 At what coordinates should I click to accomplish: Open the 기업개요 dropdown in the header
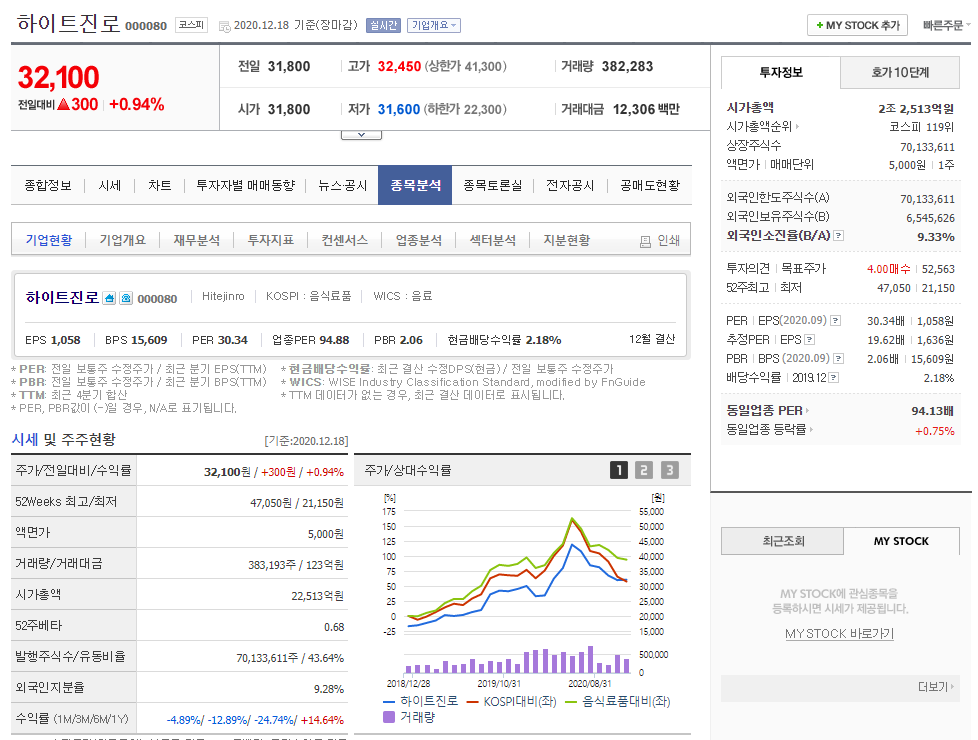tap(434, 26)
